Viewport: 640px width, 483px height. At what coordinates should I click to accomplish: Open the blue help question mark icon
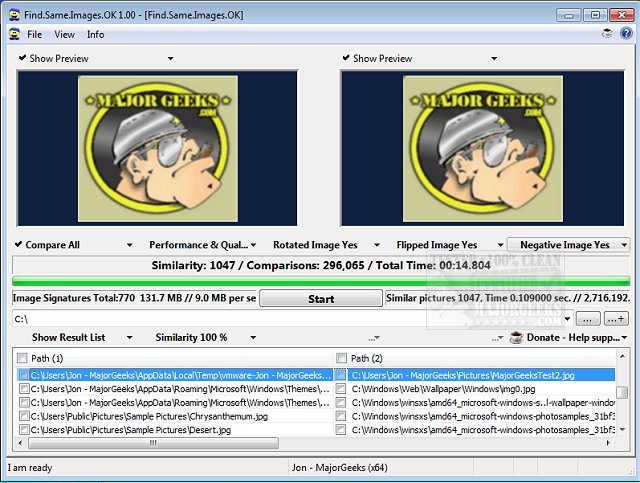tap(626, 33)
